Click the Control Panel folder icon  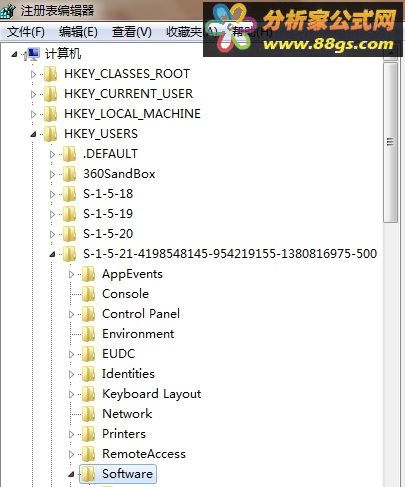pos(89,314)
